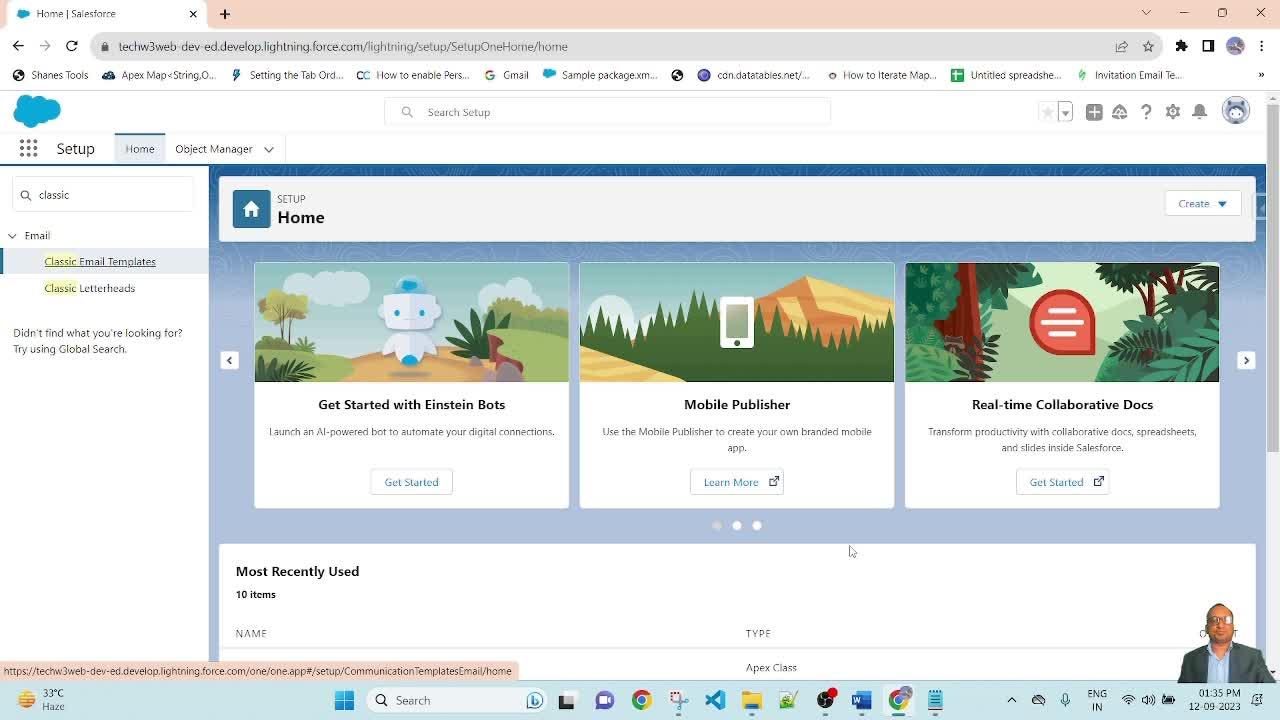
Task: Click the NAME column header
Action: coord(251,633)
